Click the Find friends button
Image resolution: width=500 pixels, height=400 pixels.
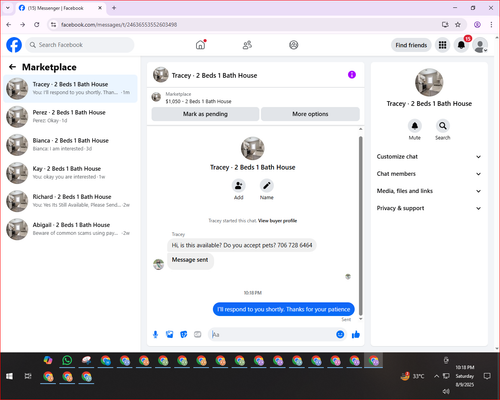411,45
